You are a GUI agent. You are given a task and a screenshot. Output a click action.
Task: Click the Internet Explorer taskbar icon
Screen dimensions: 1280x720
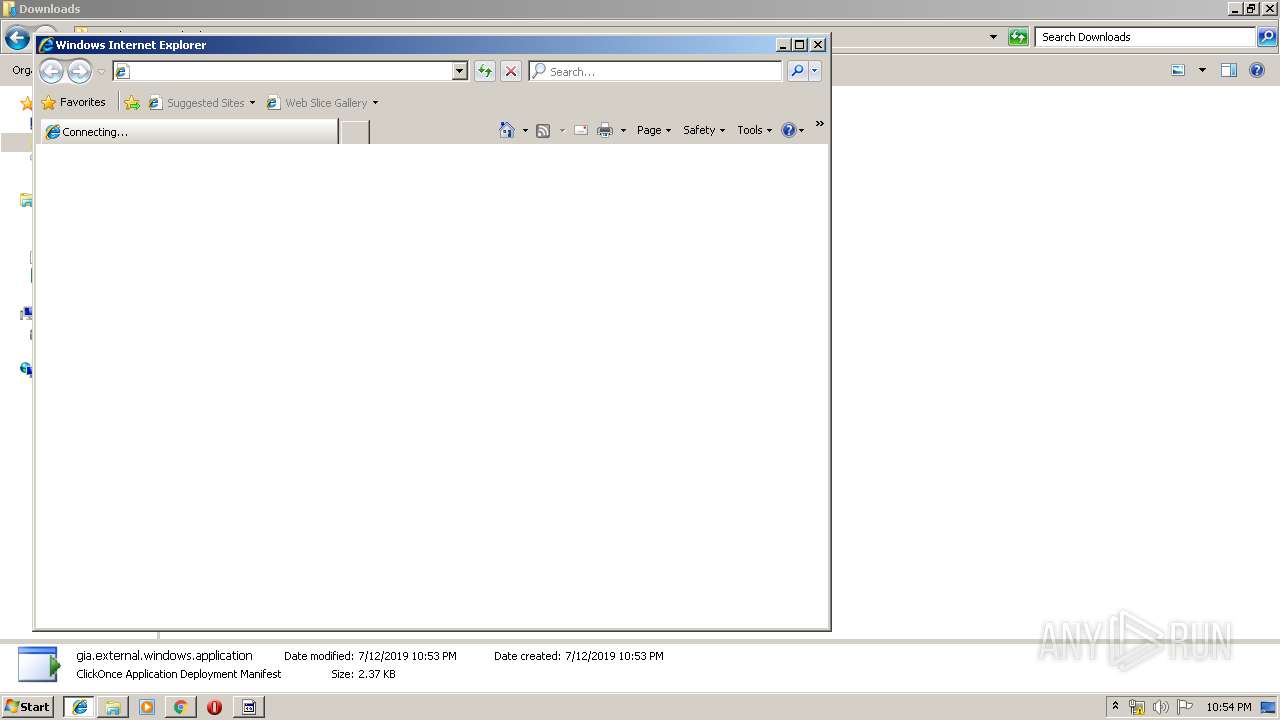[x=80, y=707]
